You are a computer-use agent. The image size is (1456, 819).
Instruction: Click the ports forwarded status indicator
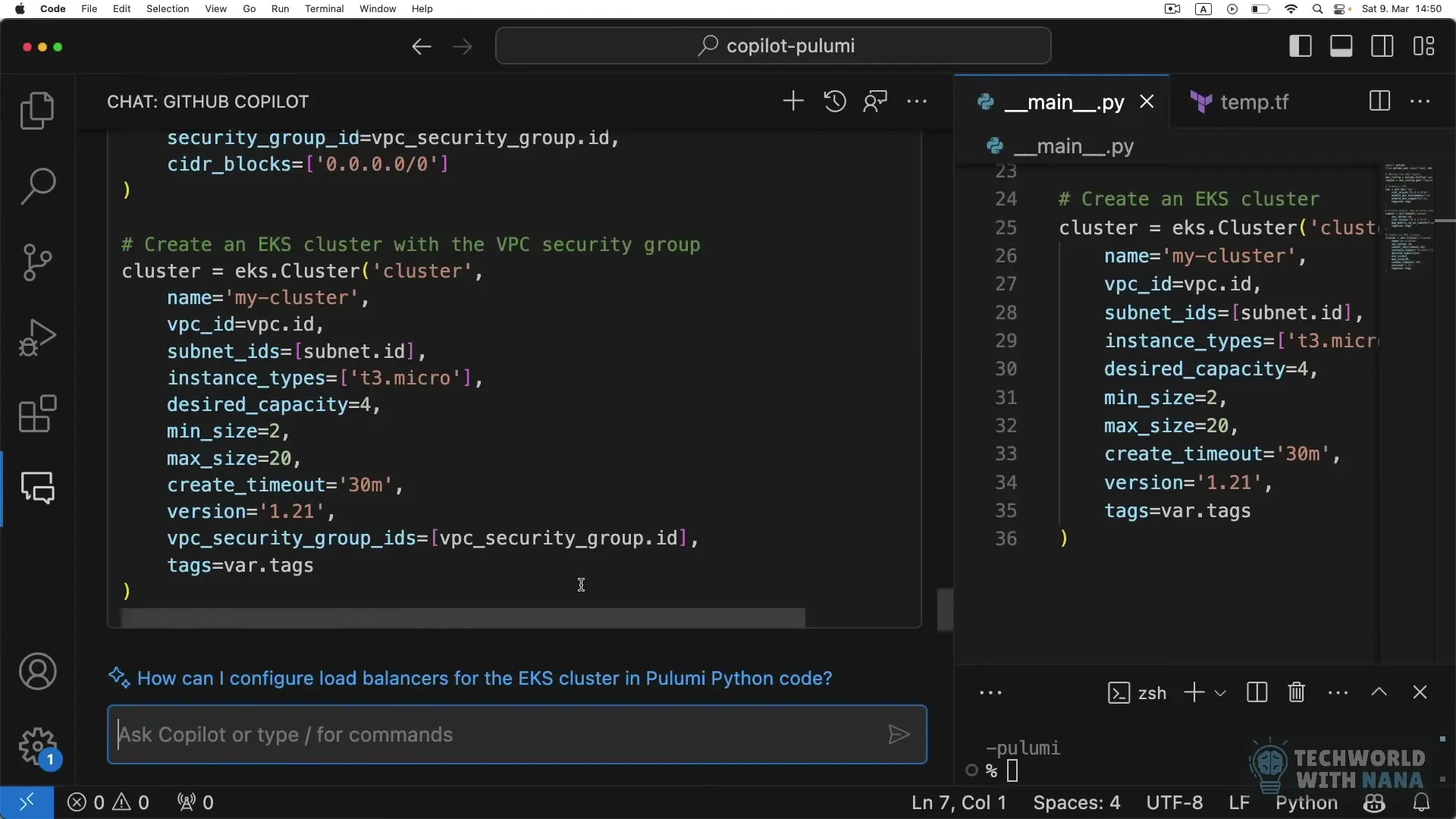point(195,802)
